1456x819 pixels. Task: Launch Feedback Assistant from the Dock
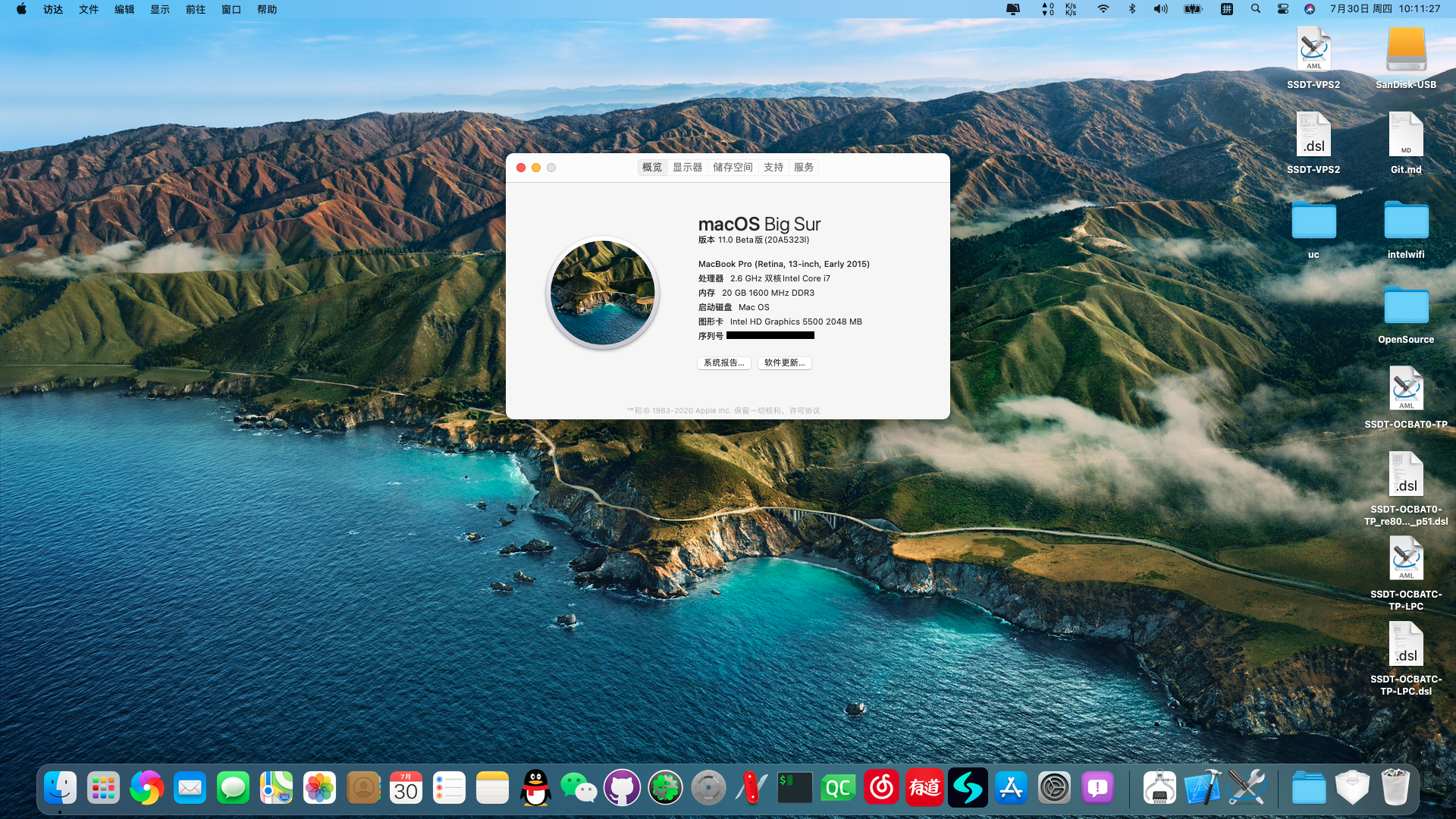click(1097, 788)
